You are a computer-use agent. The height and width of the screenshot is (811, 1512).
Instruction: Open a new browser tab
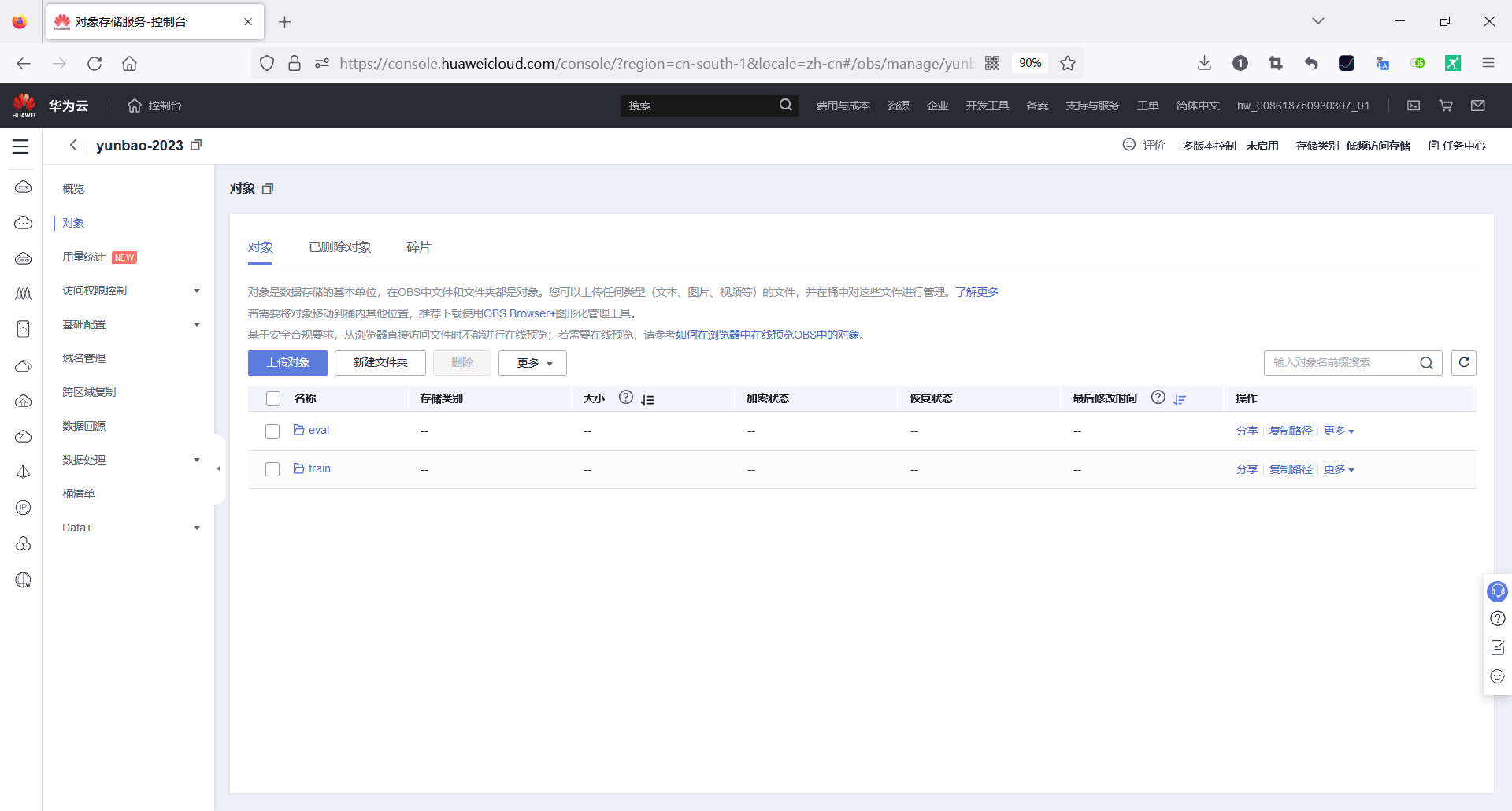click(284, 22)
